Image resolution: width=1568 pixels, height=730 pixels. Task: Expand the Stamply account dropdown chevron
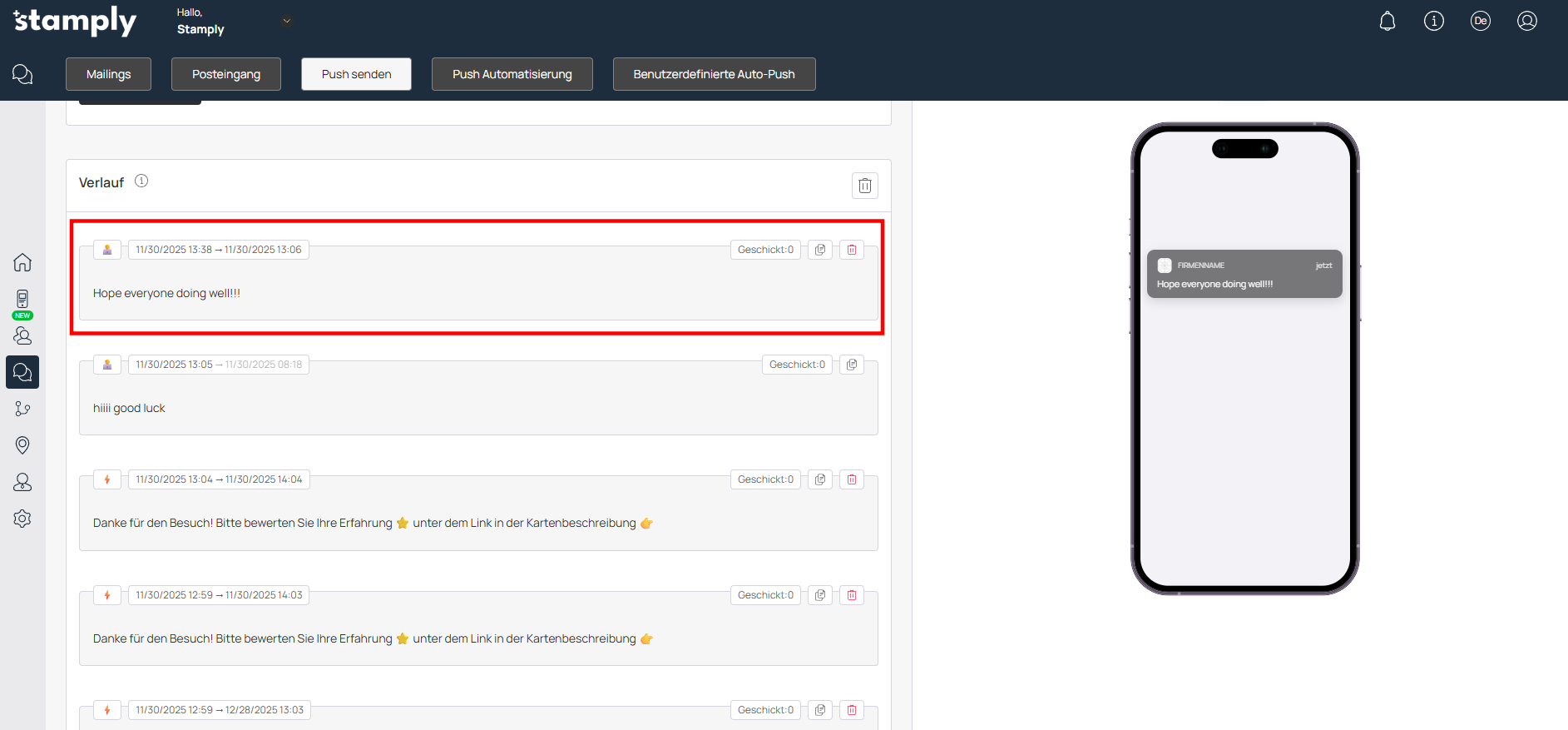287,21
